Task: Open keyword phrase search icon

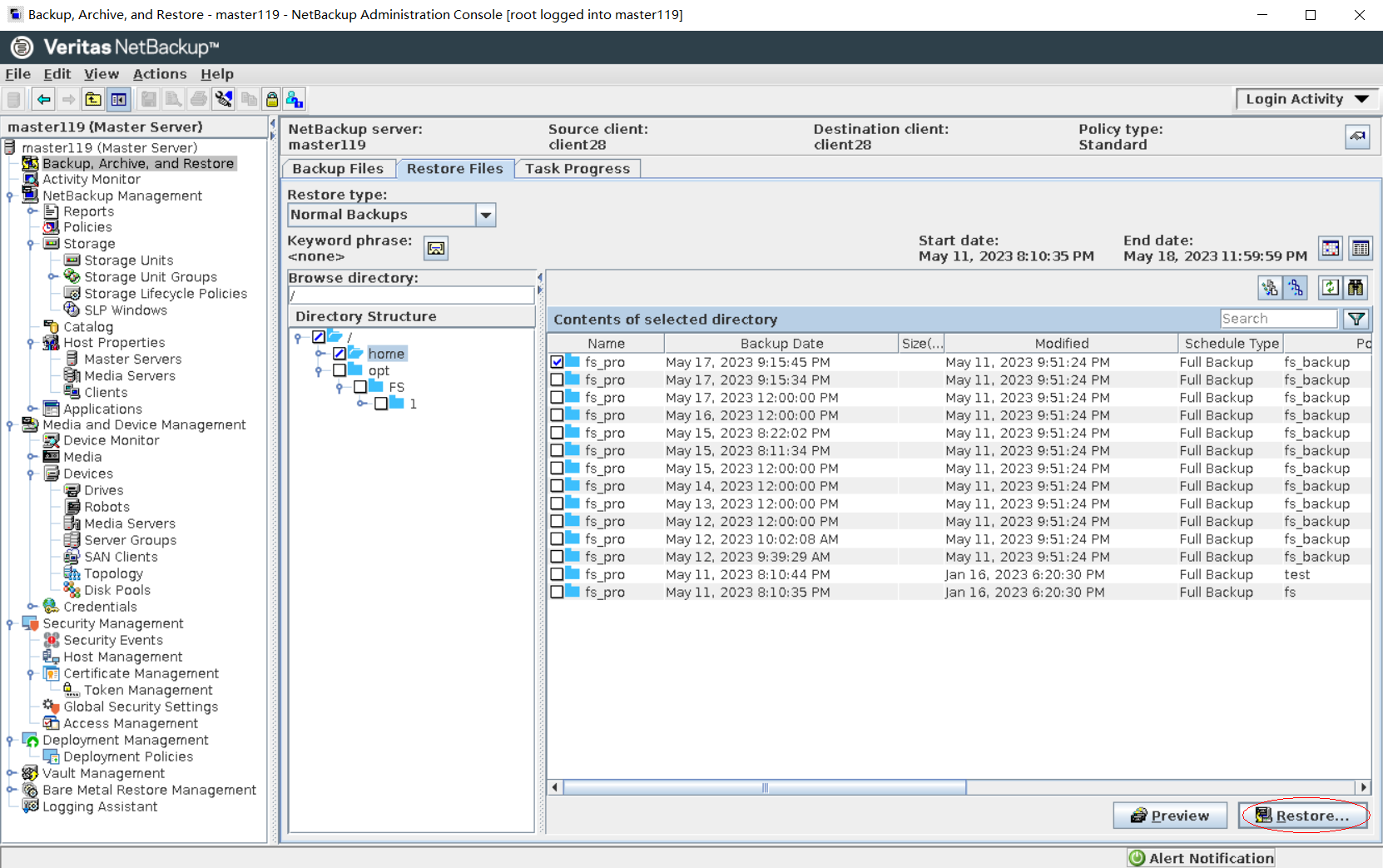Action: click(x=436, y=248)
